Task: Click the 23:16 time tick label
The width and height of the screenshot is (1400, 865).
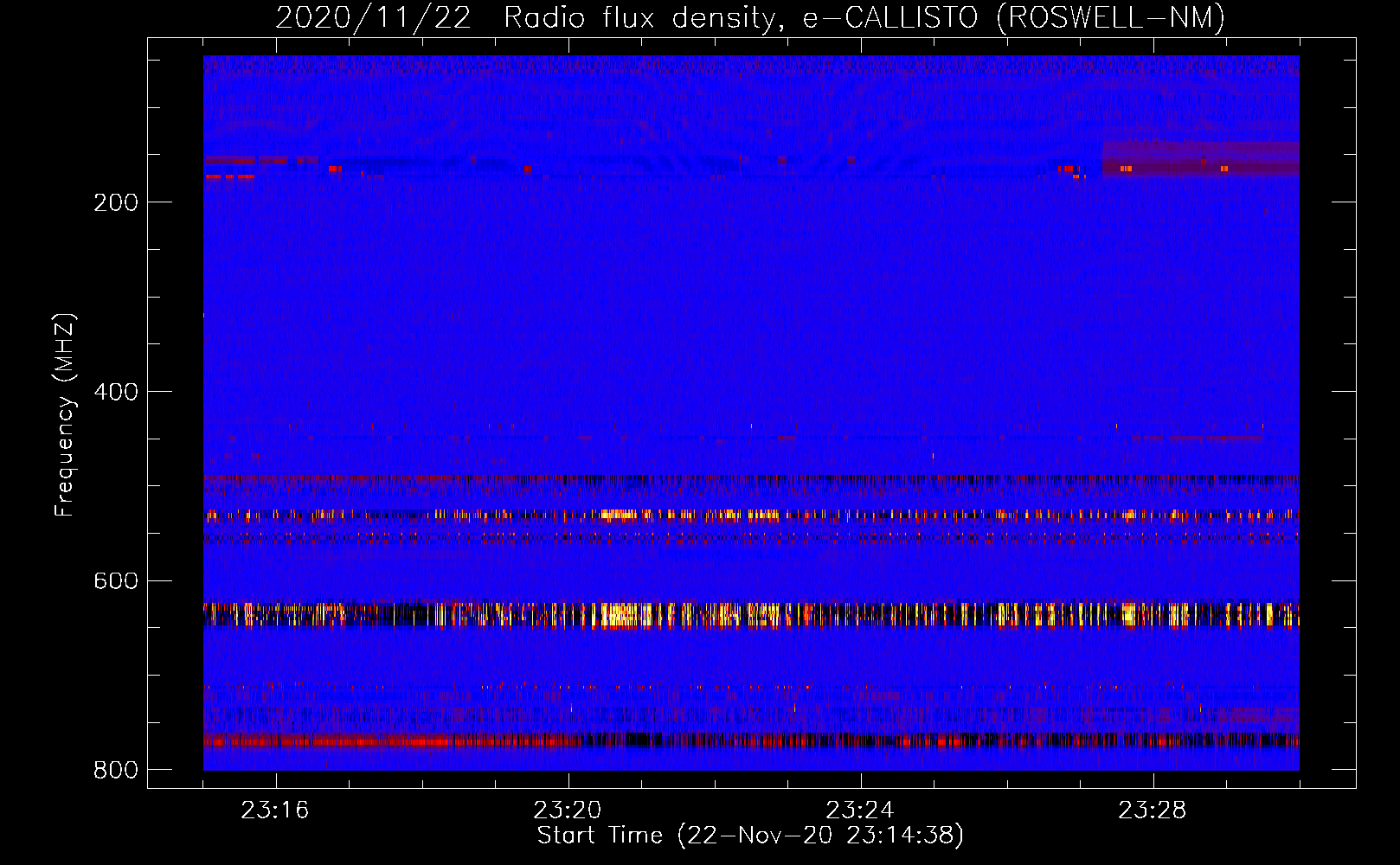Action: tap(275, 811)
